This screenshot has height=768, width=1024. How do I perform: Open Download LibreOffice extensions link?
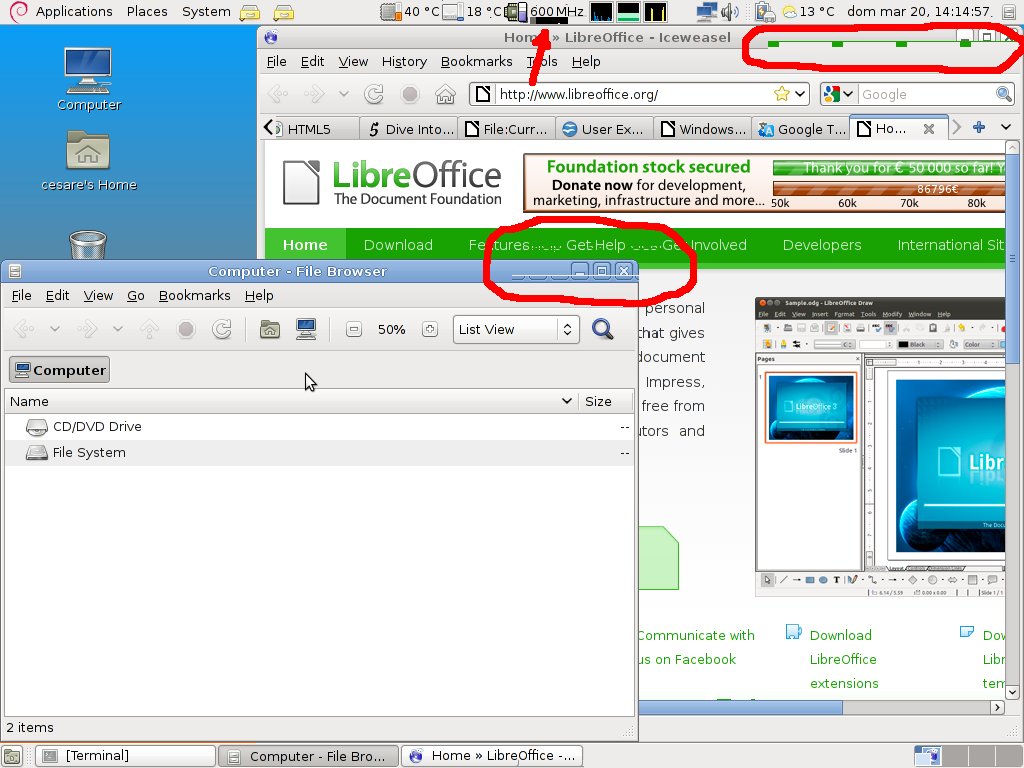(x=843, y=659)
